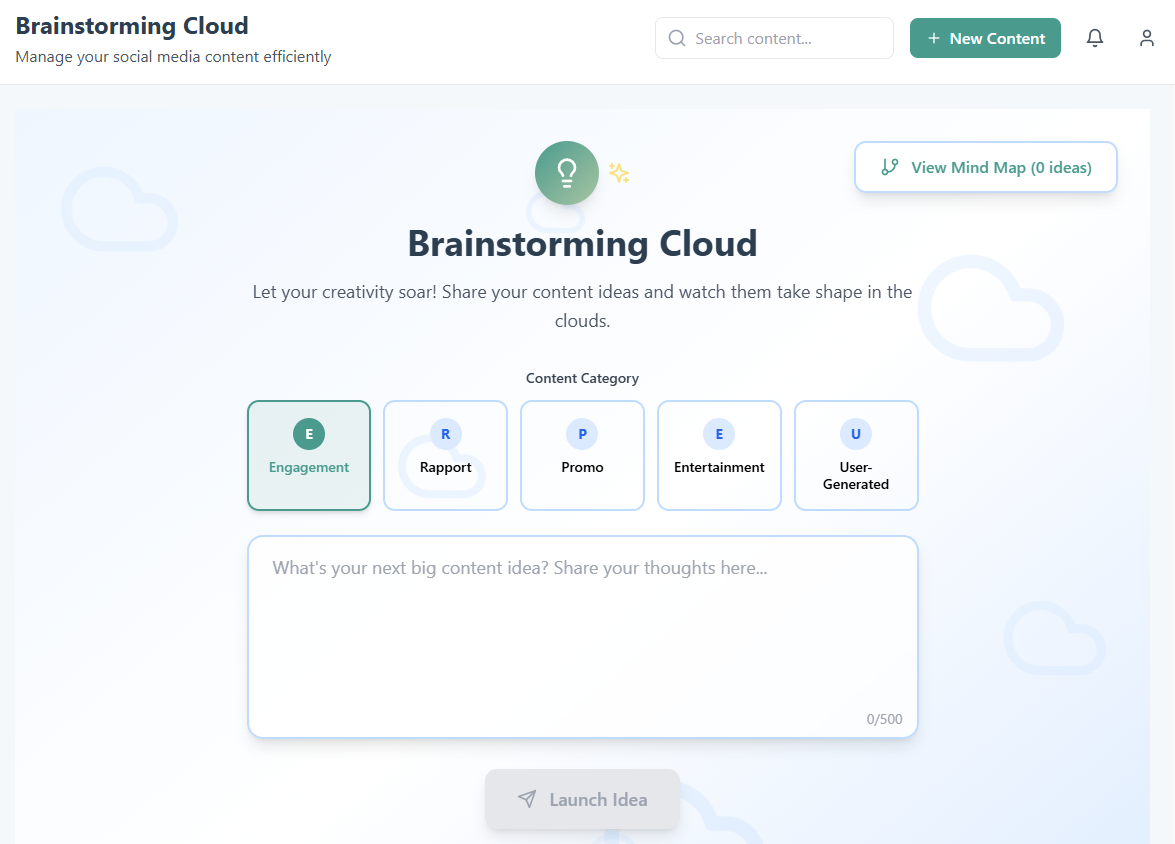Click the New Content button

click(985, 37)
